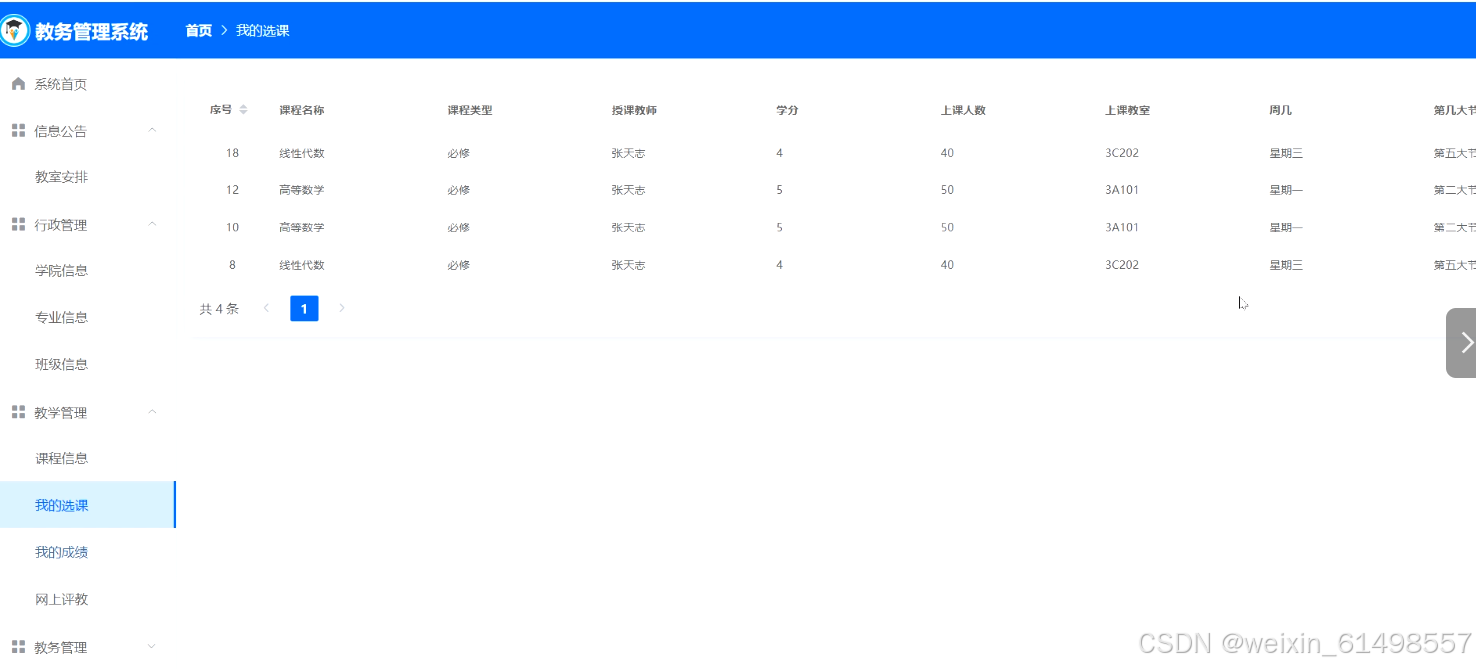Click the grid icon next to 行政管理
Screen dimensions: 1476x669
click(x=17, y=224)
